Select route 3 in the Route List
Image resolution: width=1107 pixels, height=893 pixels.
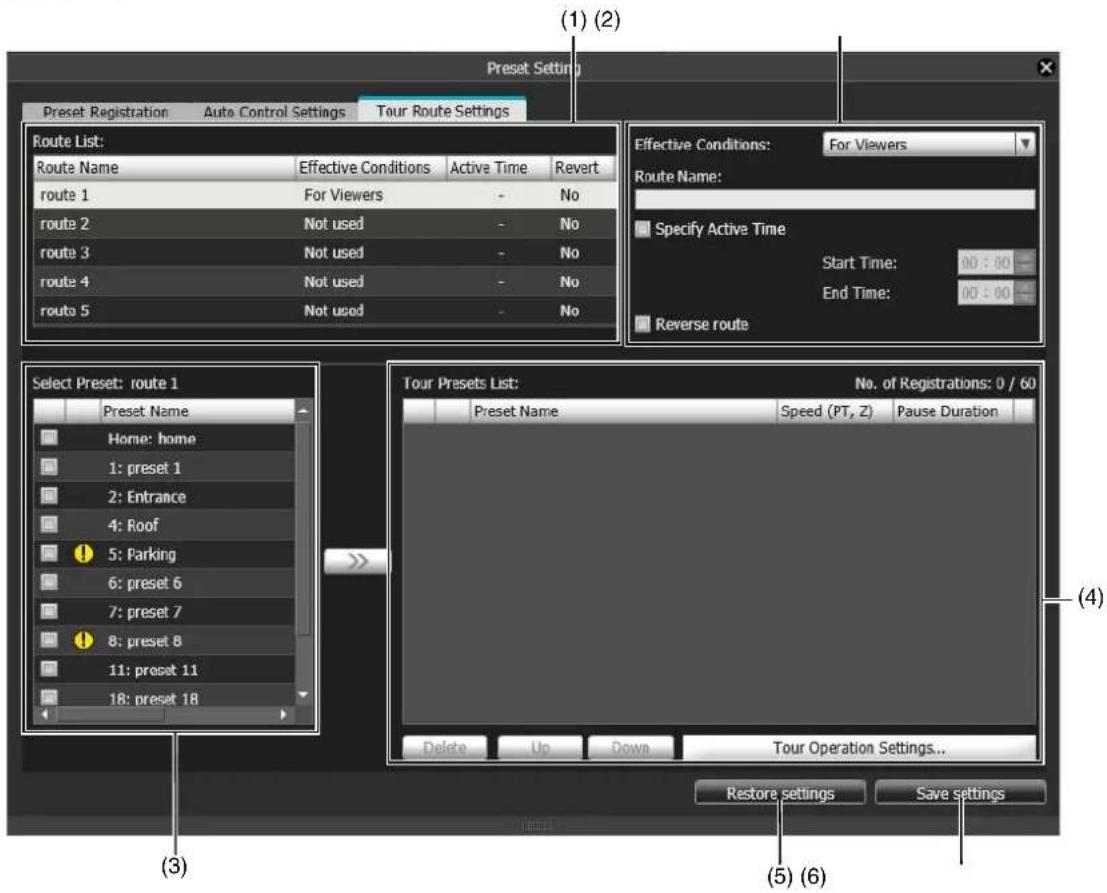pos(325,253)
